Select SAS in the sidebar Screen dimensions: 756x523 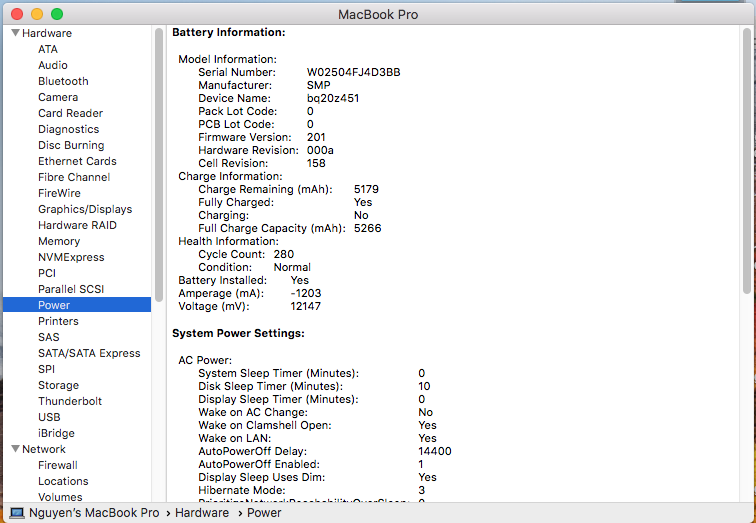[x=49, y=337]
